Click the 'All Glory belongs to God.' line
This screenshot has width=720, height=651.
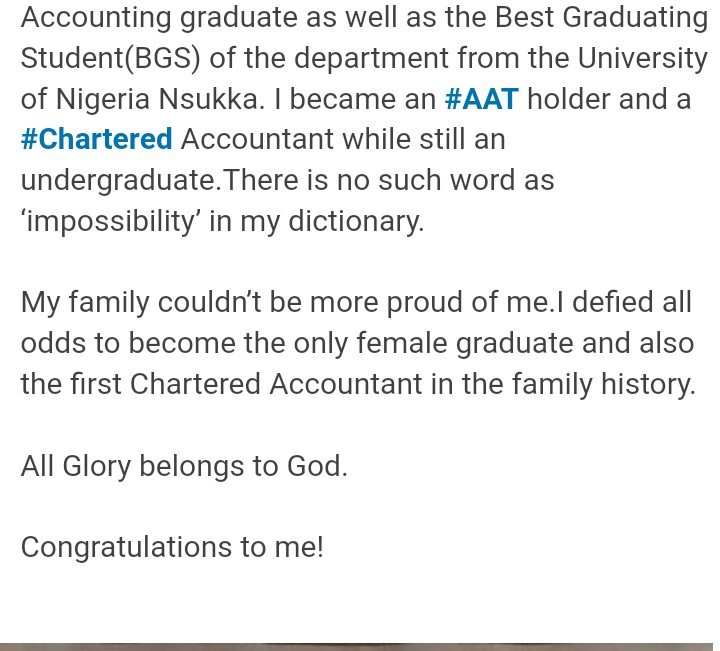click(x=184, y=466)
